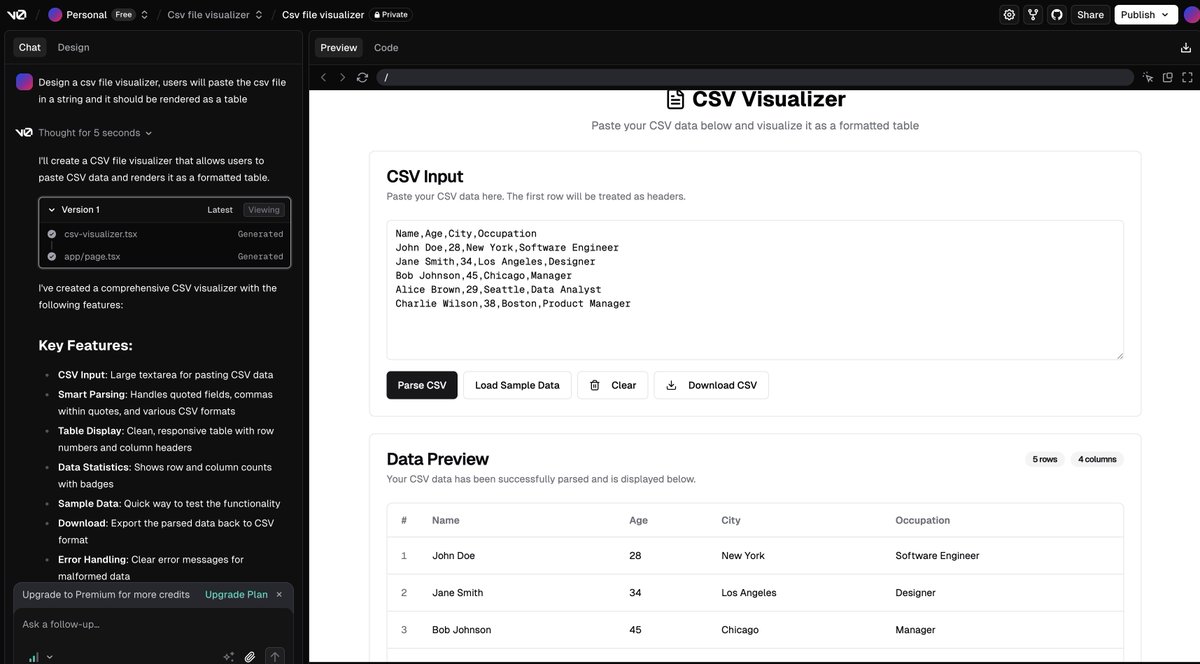The image size is (1200, 664).
Task: Click the Manager table cell
Action: 916,630
